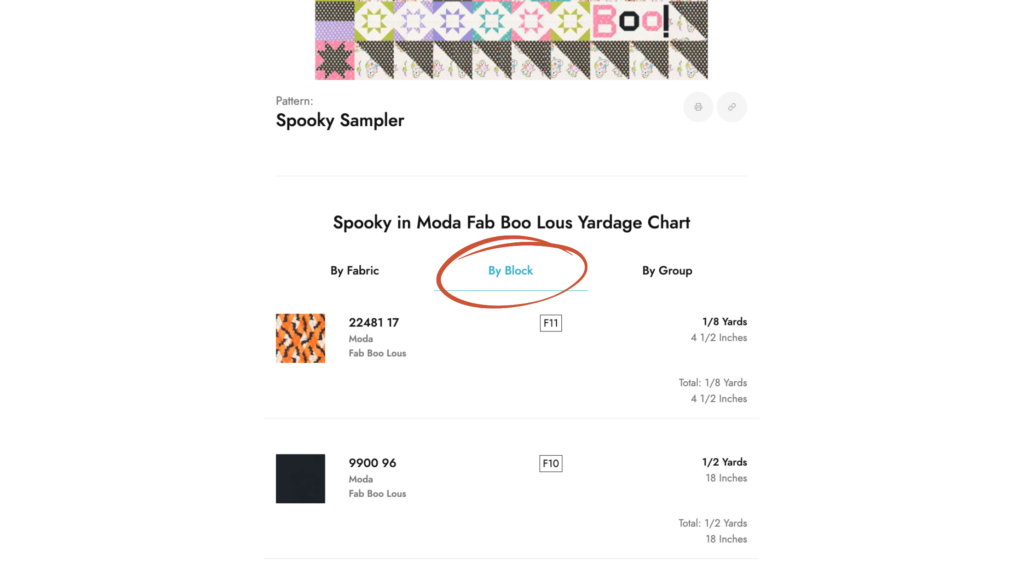
Task: Open fabric 22481 17 title
Action: coord(374,323)
